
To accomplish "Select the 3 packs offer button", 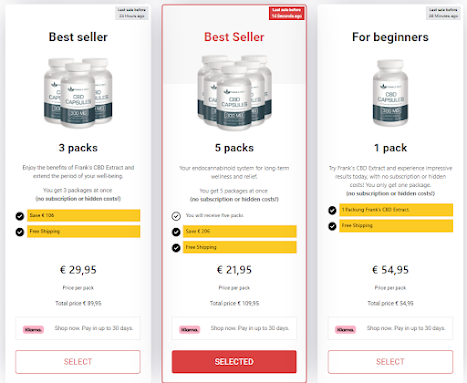I will pos(78,362).
